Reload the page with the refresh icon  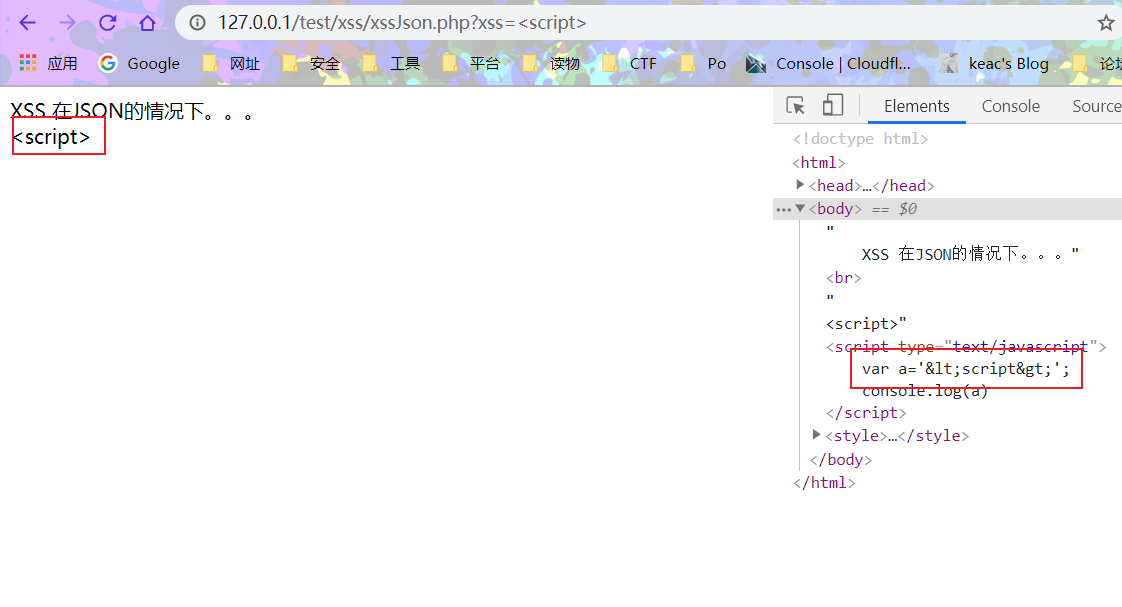[x=107, y=23]
